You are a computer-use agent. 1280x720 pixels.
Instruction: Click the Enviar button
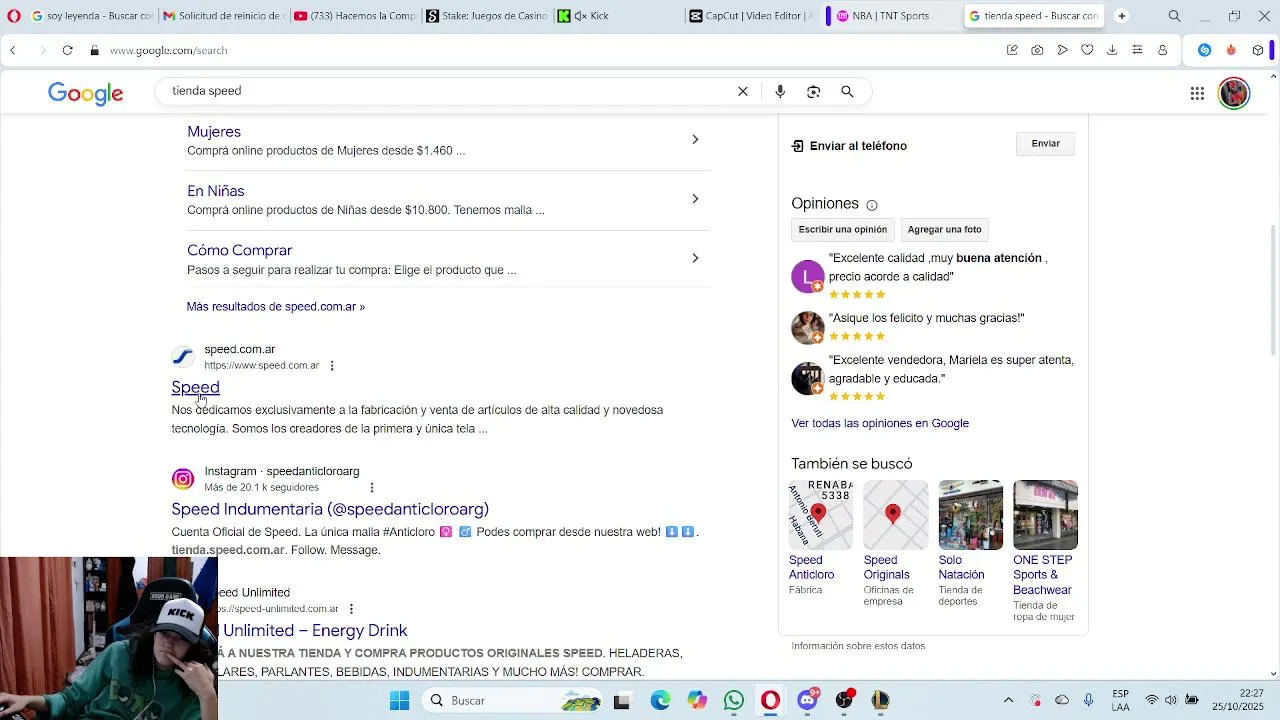(1045, 144)
